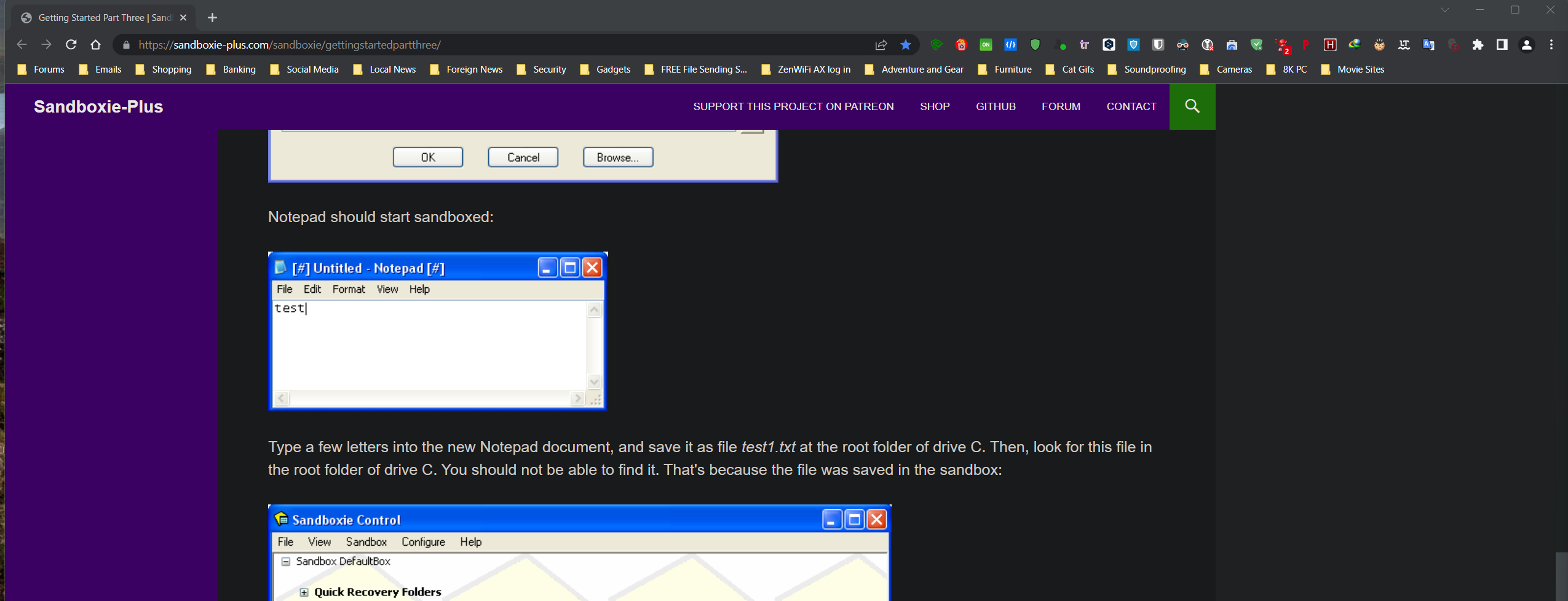
Task: Open the solid blue shield extension
Action: point(1133,45)
